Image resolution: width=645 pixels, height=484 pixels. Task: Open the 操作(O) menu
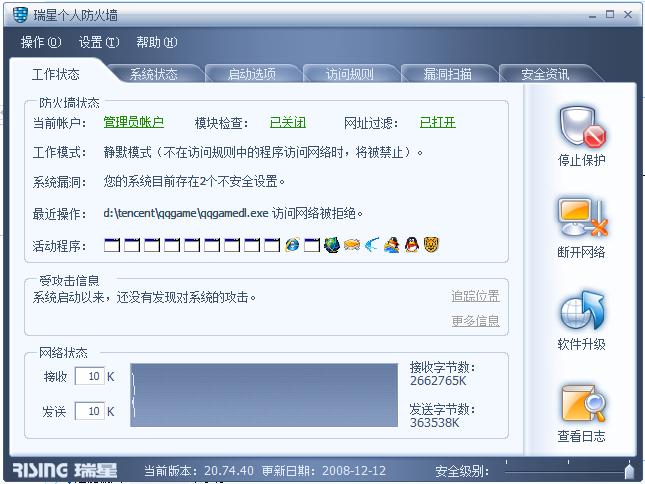click(41, 42)
